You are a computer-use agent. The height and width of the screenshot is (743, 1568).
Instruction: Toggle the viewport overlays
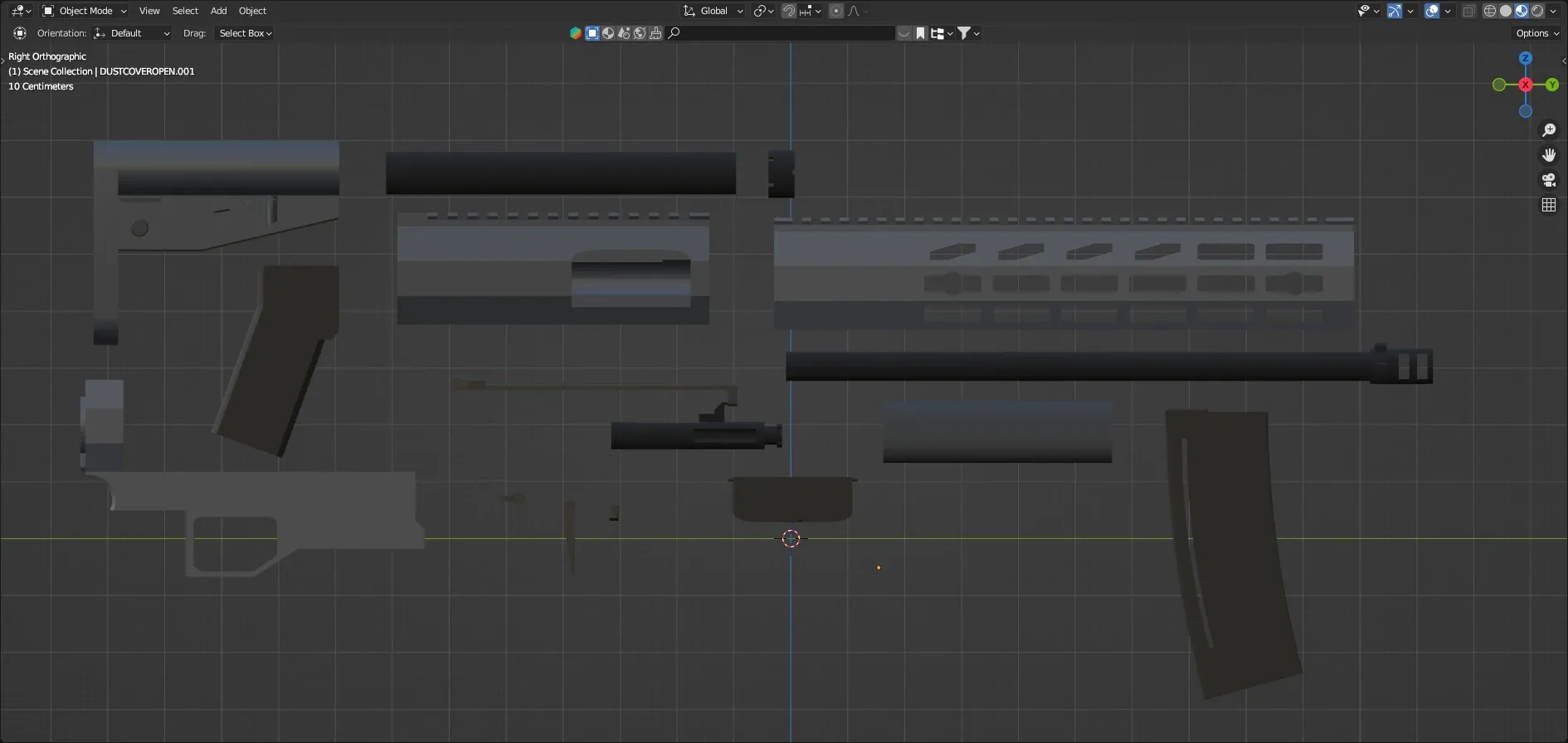1432,11
